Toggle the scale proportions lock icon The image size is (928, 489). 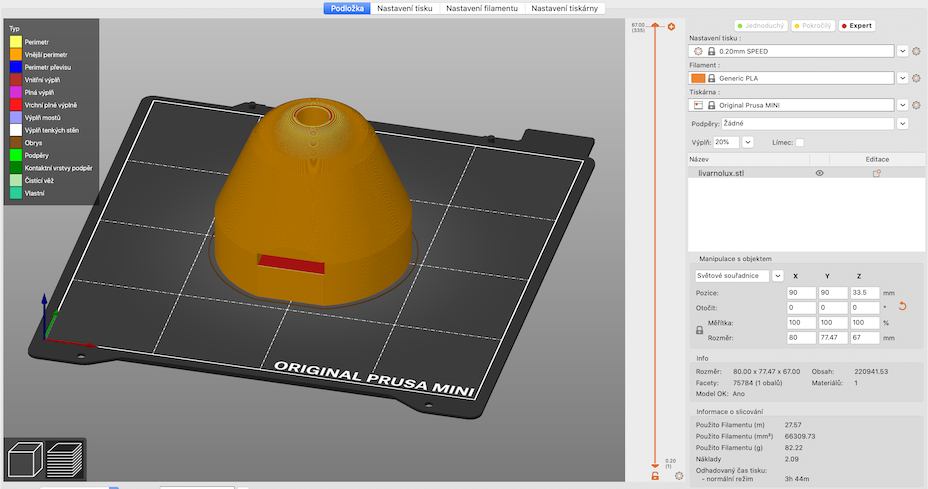click(x=698, y=330)
